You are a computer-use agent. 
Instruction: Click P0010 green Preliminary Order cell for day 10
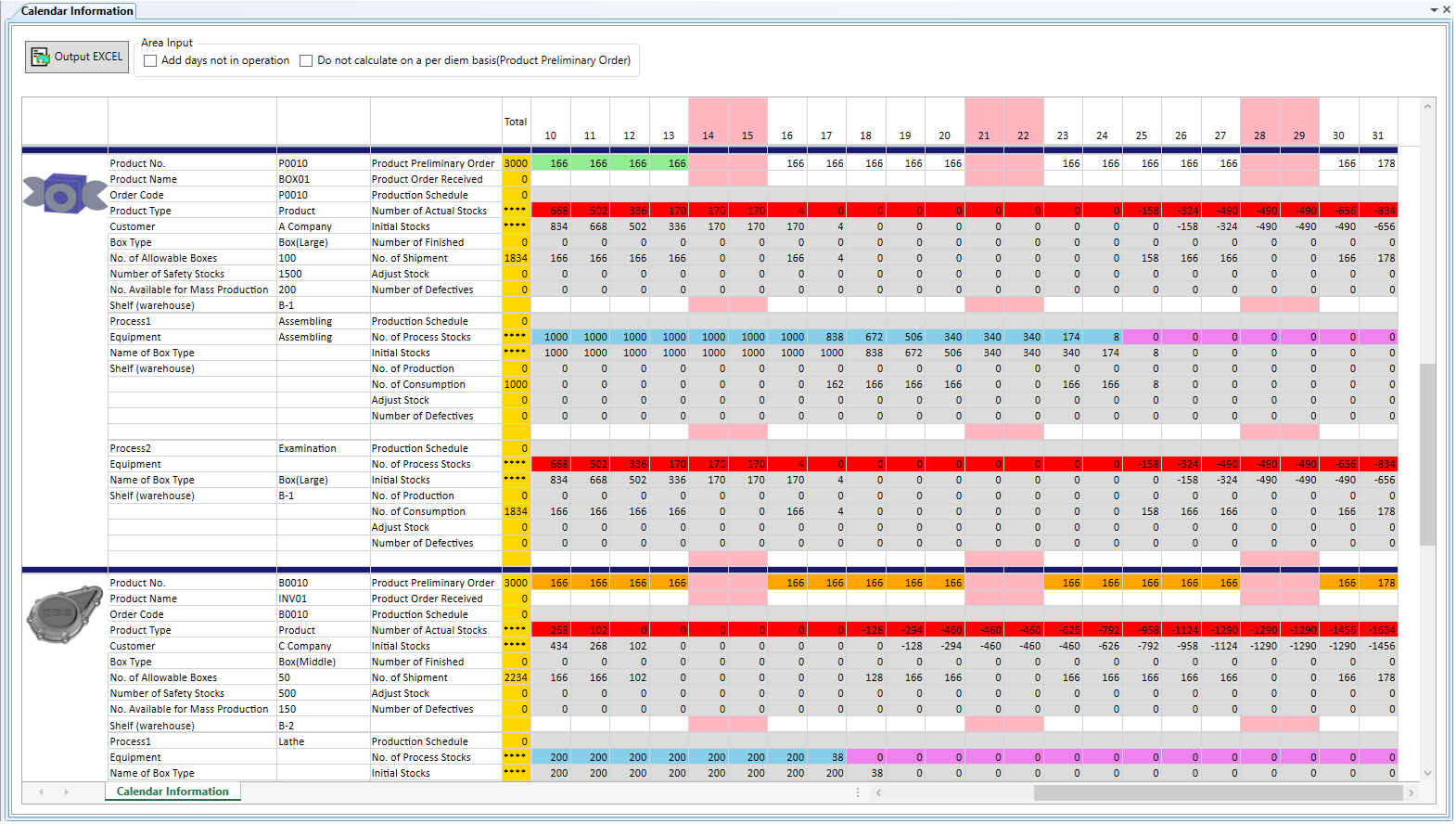coord(551,163)
